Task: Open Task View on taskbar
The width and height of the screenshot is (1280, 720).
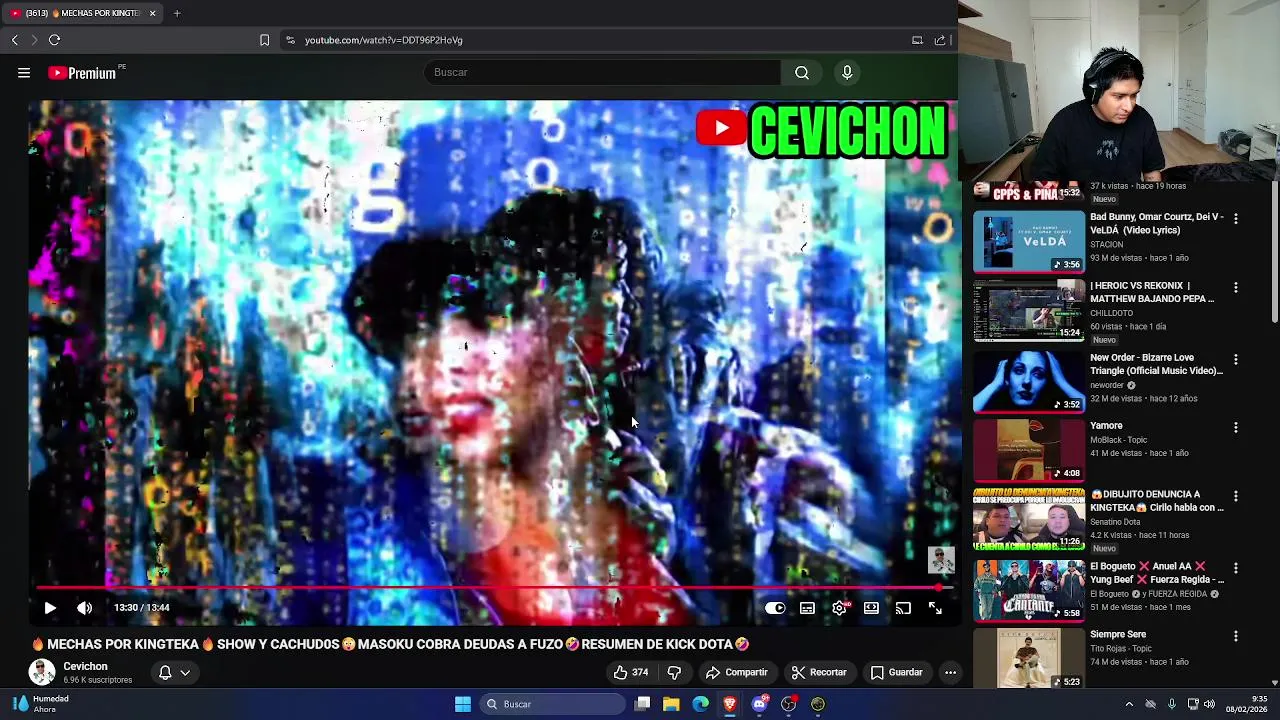Action: [x=643, y=704]
